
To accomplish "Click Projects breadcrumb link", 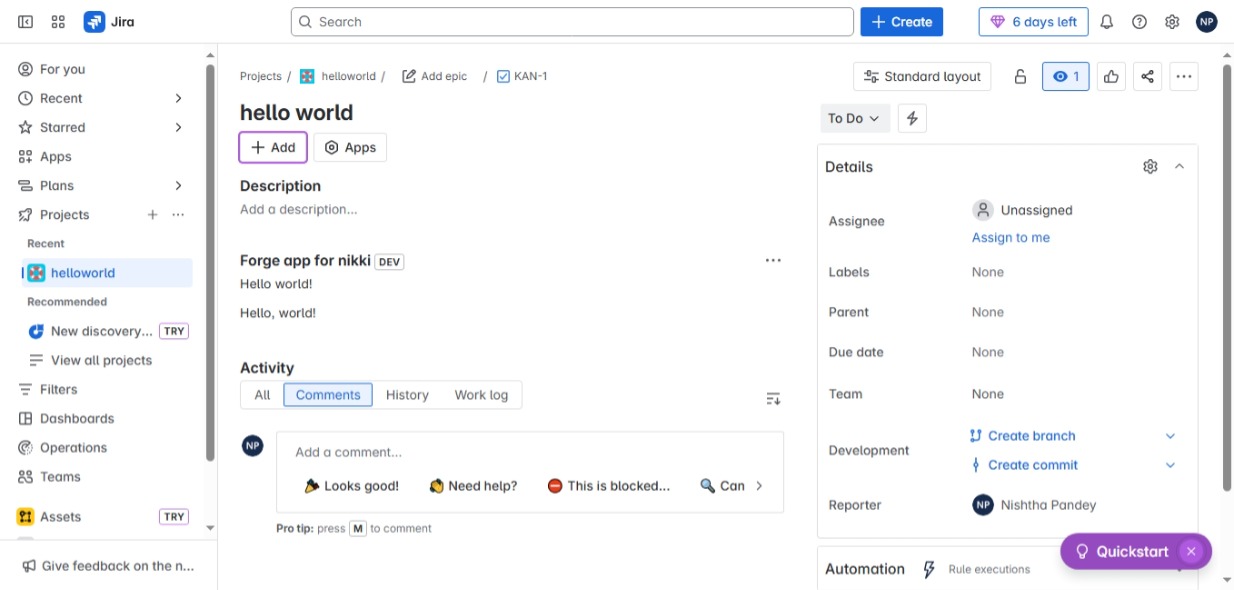I will coord(261,76).
